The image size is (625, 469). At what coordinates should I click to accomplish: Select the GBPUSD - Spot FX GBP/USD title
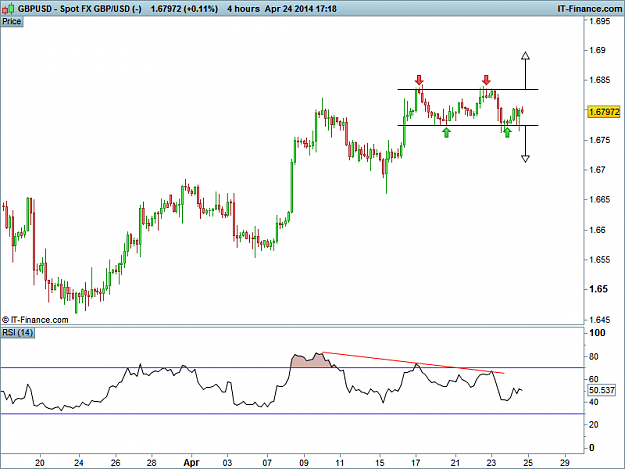pyautogui.click(x=79, y=9)
